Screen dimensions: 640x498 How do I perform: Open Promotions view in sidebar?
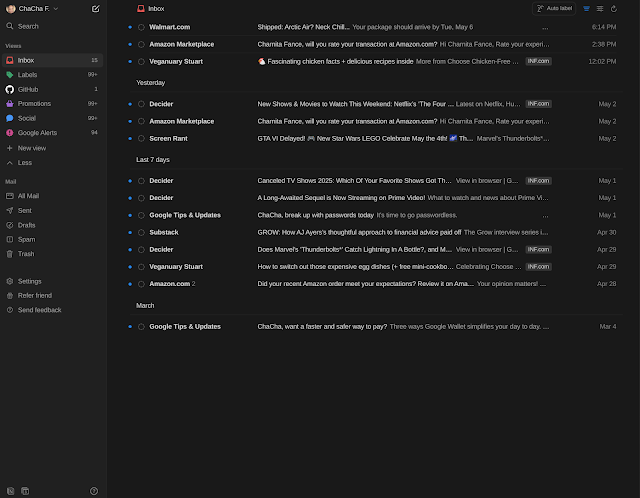[52, 104]
